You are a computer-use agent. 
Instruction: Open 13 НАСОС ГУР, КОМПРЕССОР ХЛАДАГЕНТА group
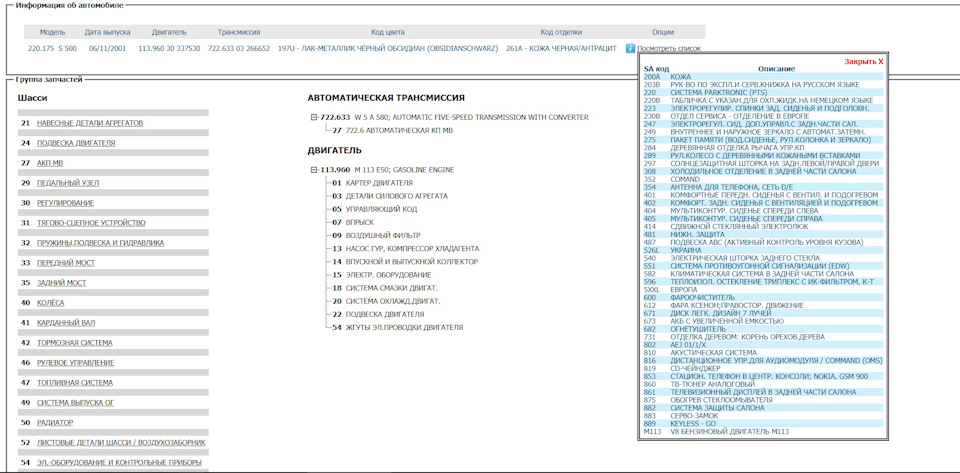coord(406,248)
